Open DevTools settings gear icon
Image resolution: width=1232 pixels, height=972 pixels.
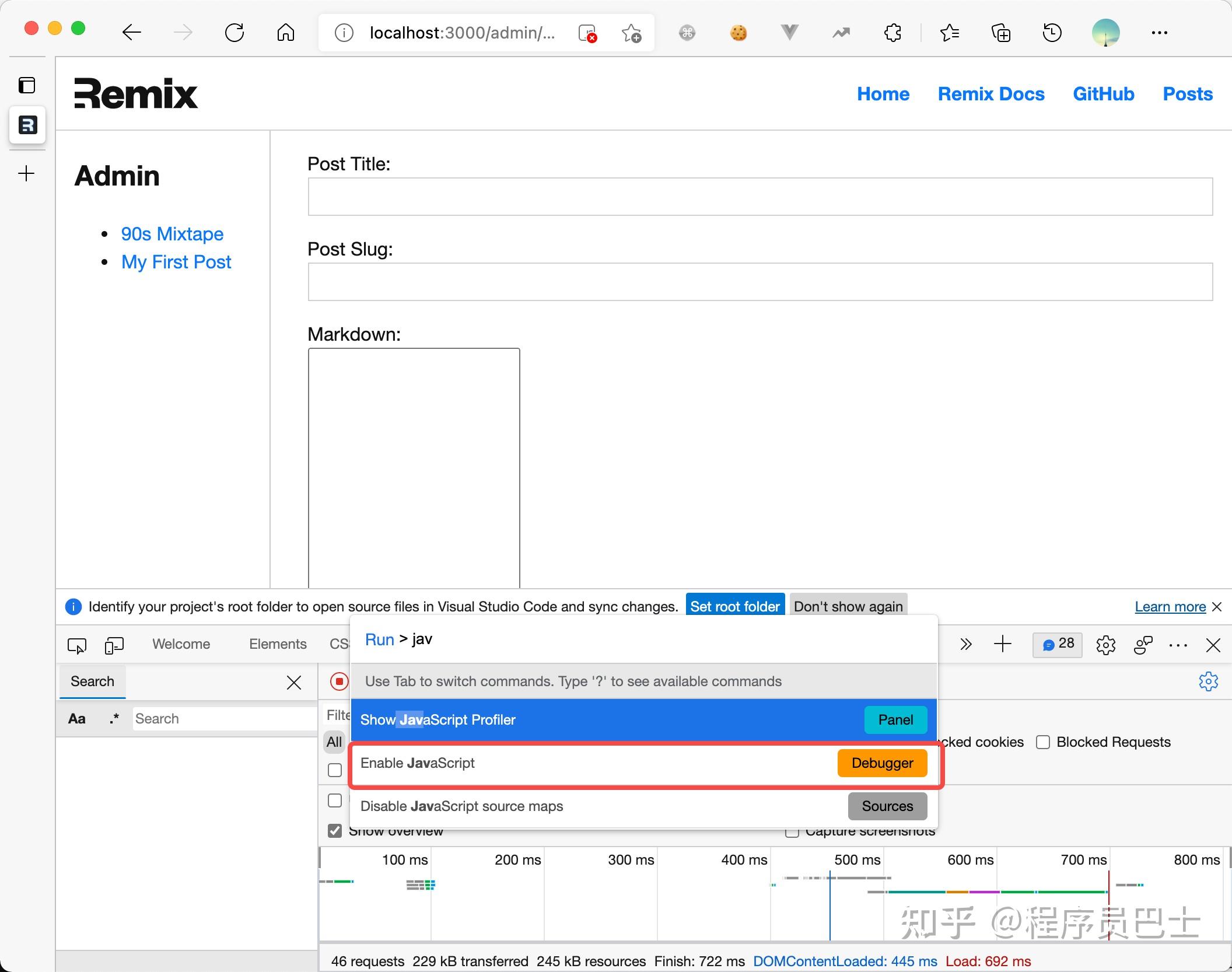(1105, 645)
